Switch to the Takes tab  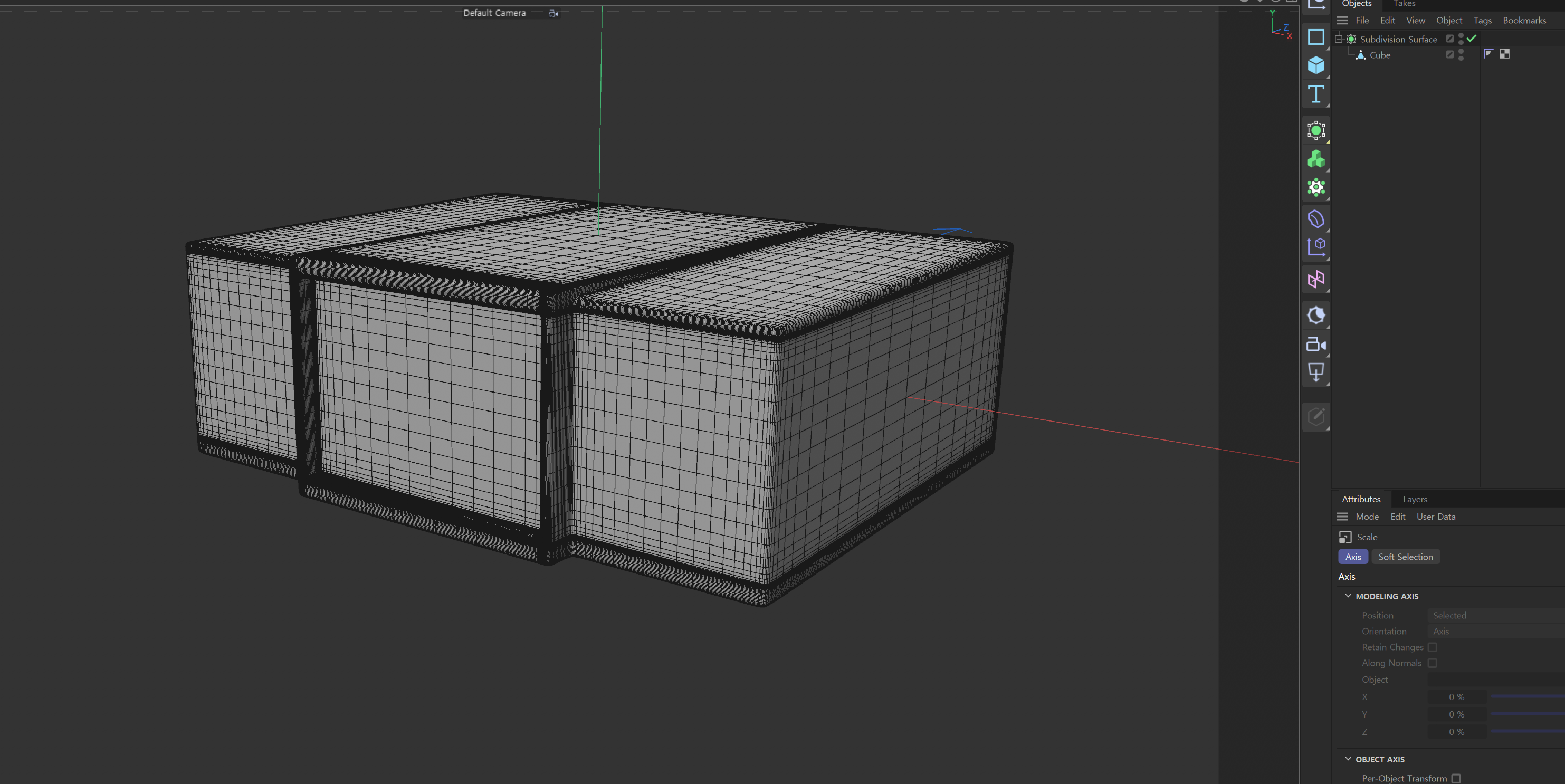(x=1404, y=4)
